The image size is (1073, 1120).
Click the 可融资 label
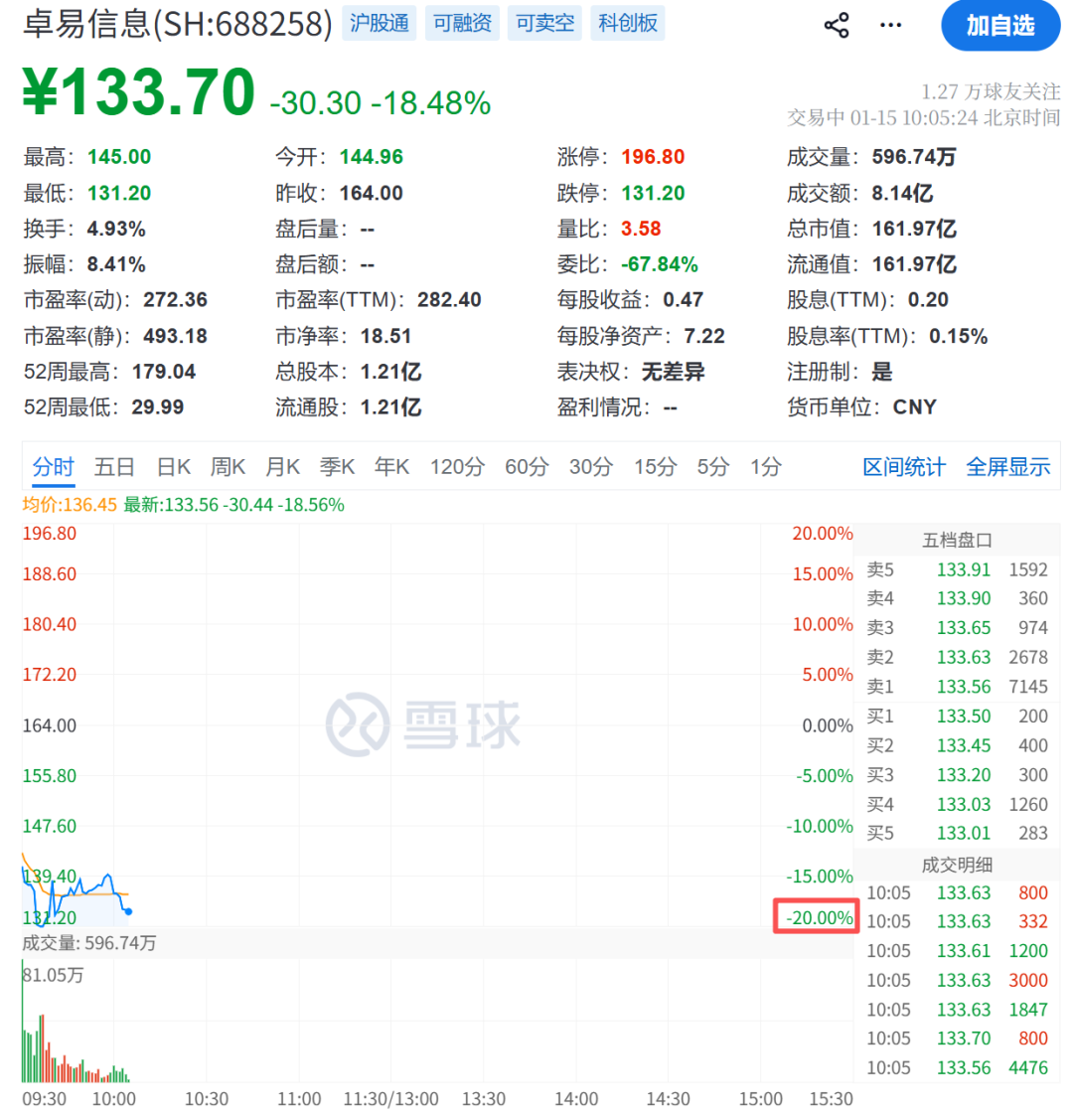click(x=462, y=24)
